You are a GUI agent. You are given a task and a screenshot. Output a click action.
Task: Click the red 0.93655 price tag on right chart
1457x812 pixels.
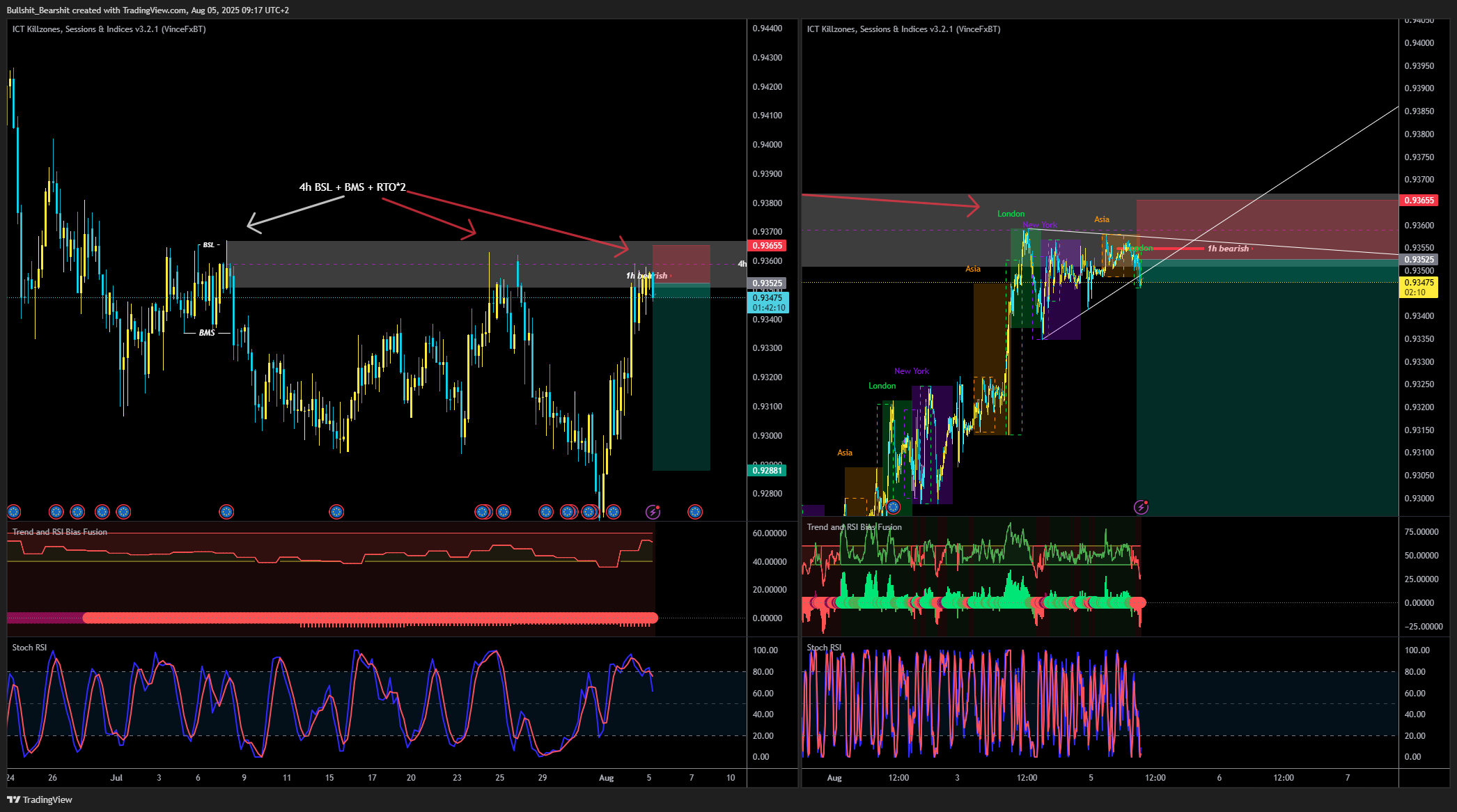[x=1419, y=201]
